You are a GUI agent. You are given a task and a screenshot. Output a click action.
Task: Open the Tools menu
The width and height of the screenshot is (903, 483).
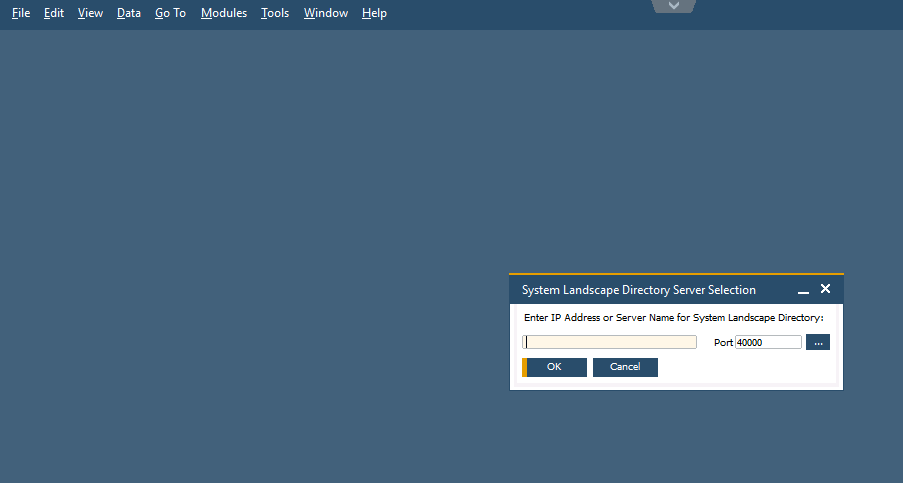(275, 13)
